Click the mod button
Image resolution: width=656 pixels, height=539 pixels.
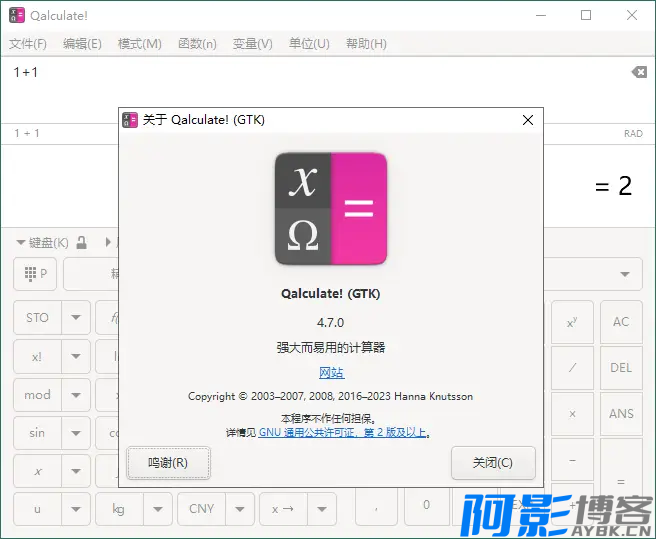[x=37, y=395]
